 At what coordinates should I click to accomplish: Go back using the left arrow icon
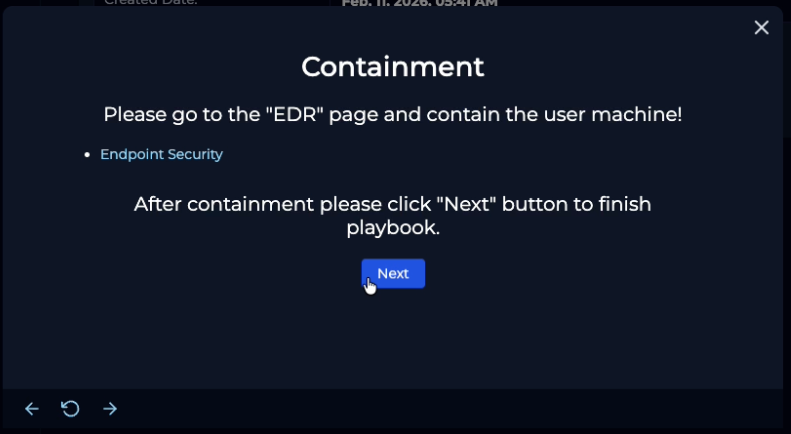(32, 408)
